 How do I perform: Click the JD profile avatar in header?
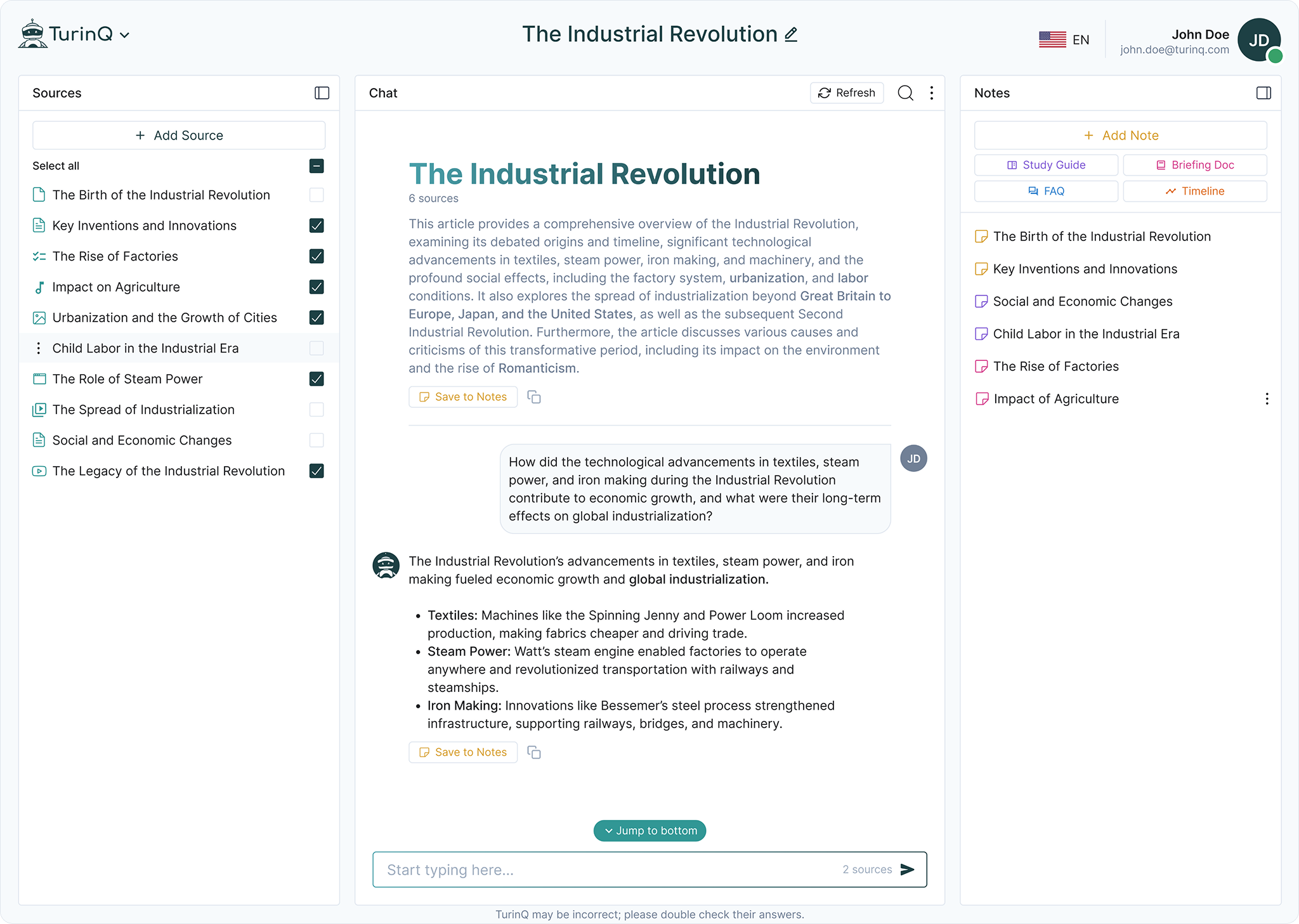click(x=1259, y=40)
